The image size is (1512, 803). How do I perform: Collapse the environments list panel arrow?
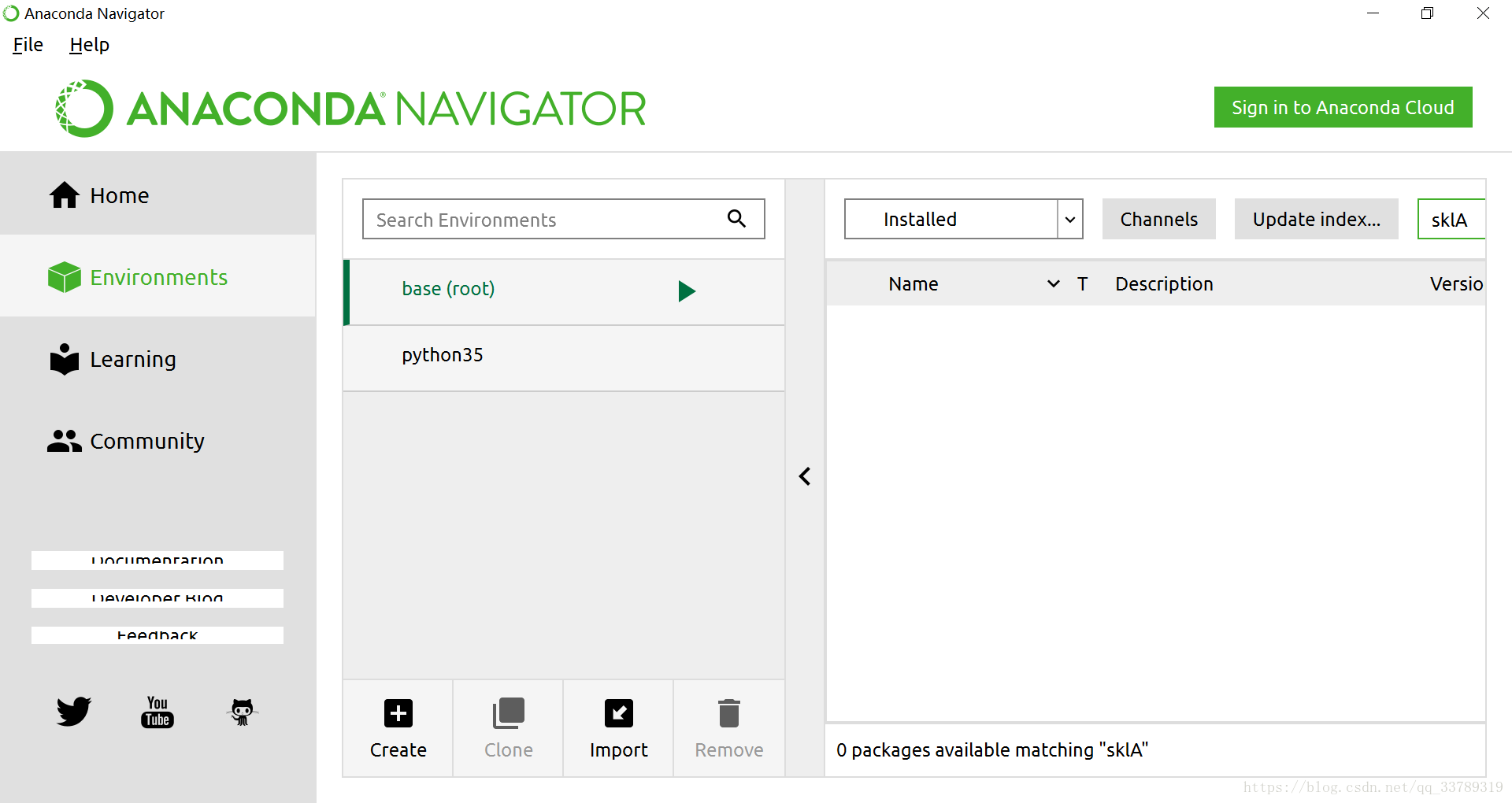coord(805,476)
